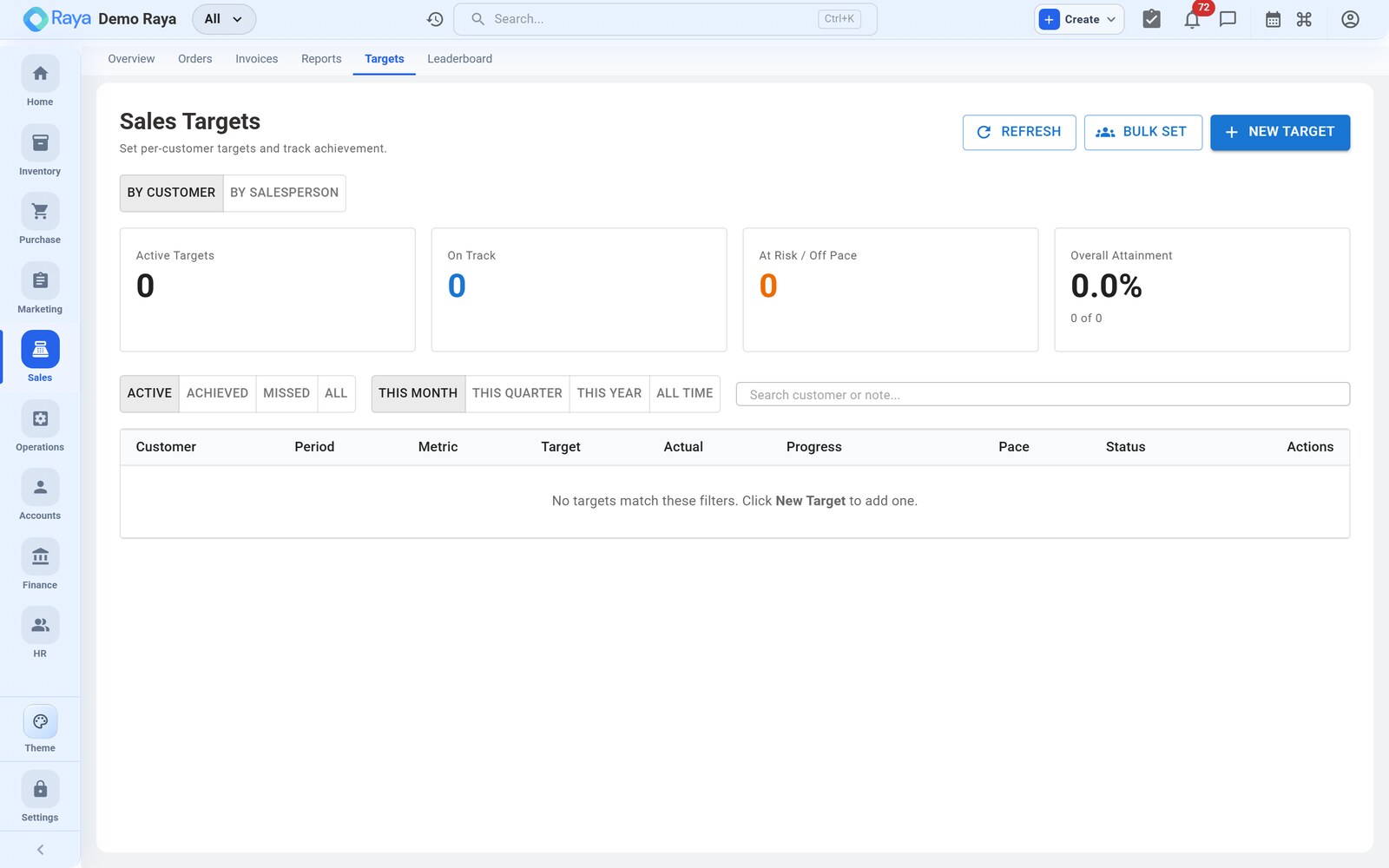
Task: Open the Operations module icon
Action: click(40, 419)
